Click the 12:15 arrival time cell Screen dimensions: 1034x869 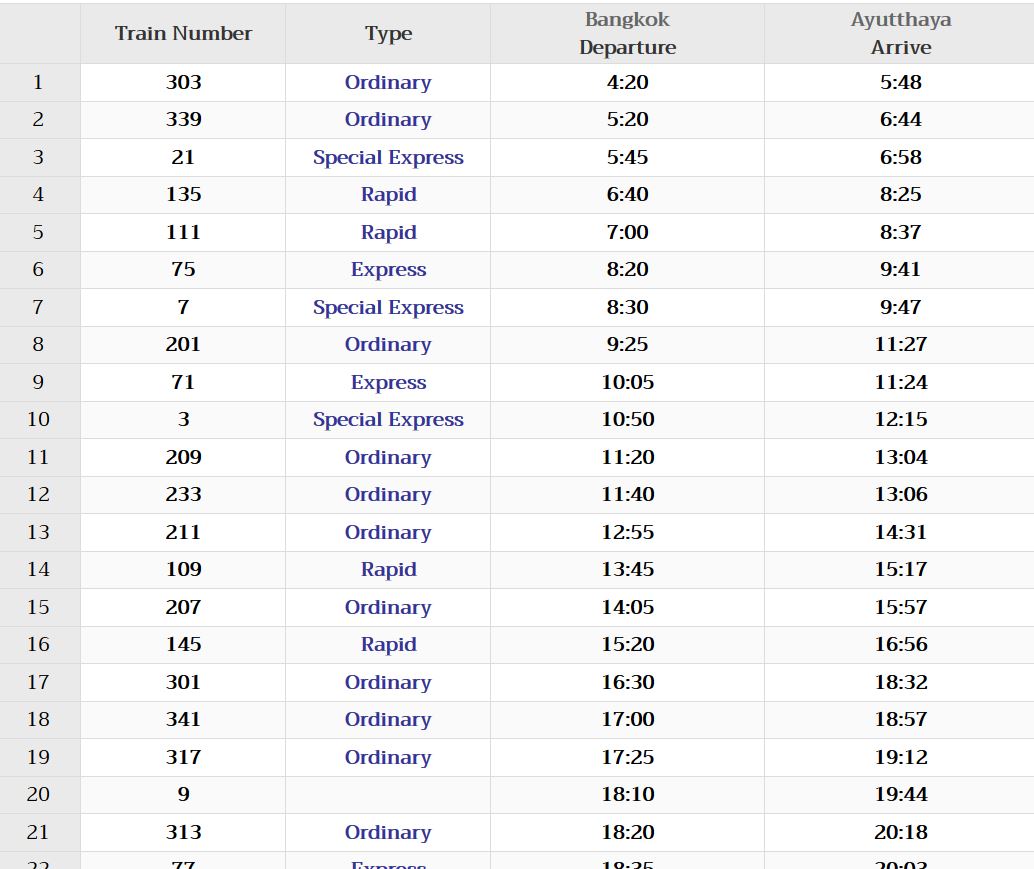click(x=900, y=420)
